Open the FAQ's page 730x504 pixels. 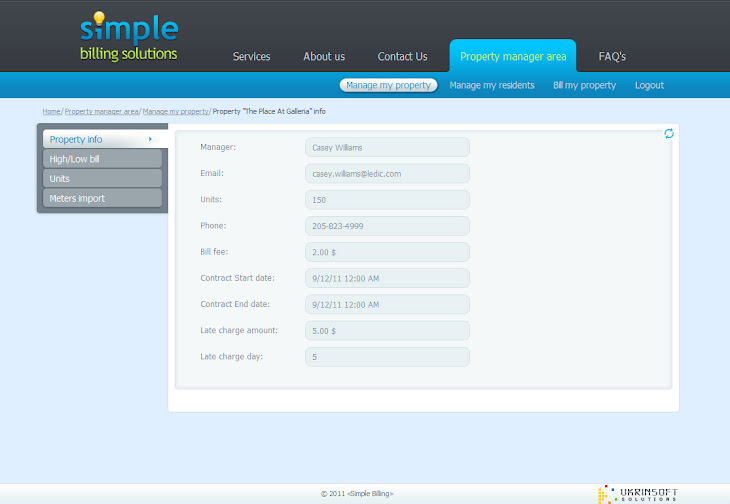click(612, 56)
